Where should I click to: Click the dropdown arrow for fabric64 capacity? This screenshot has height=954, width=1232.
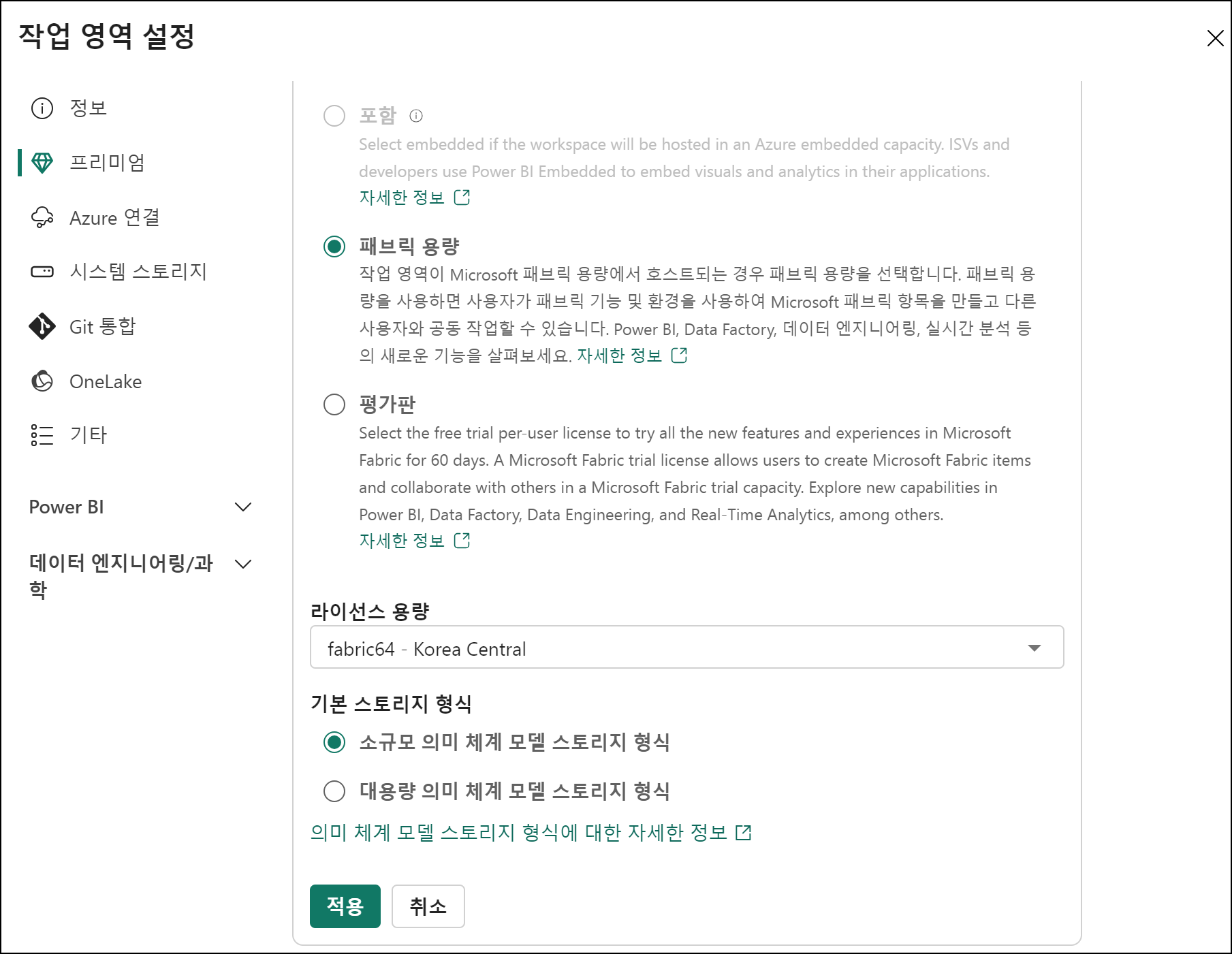(1034, 648)
